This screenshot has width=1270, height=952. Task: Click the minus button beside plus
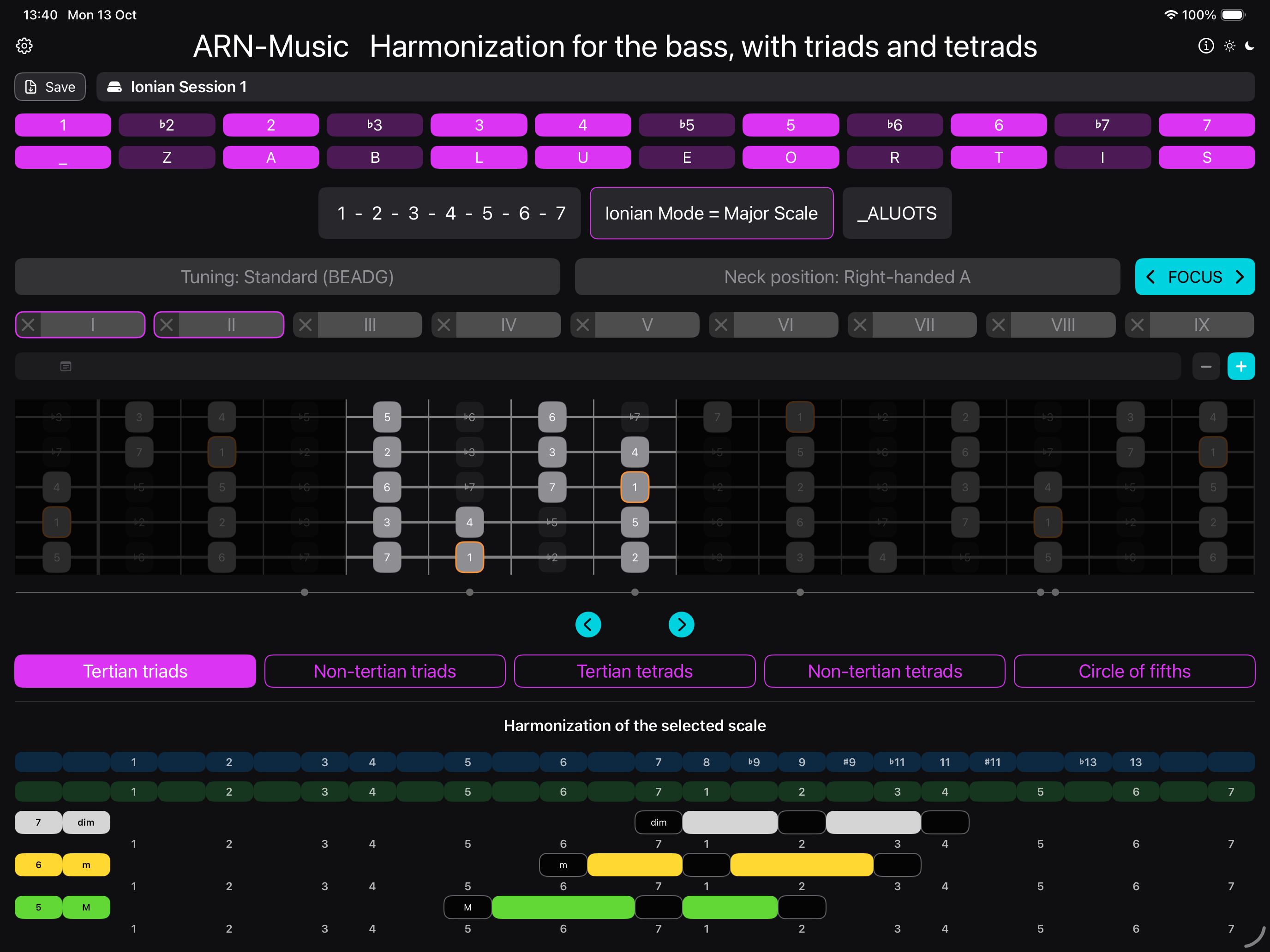click(x=1206, y=366)
